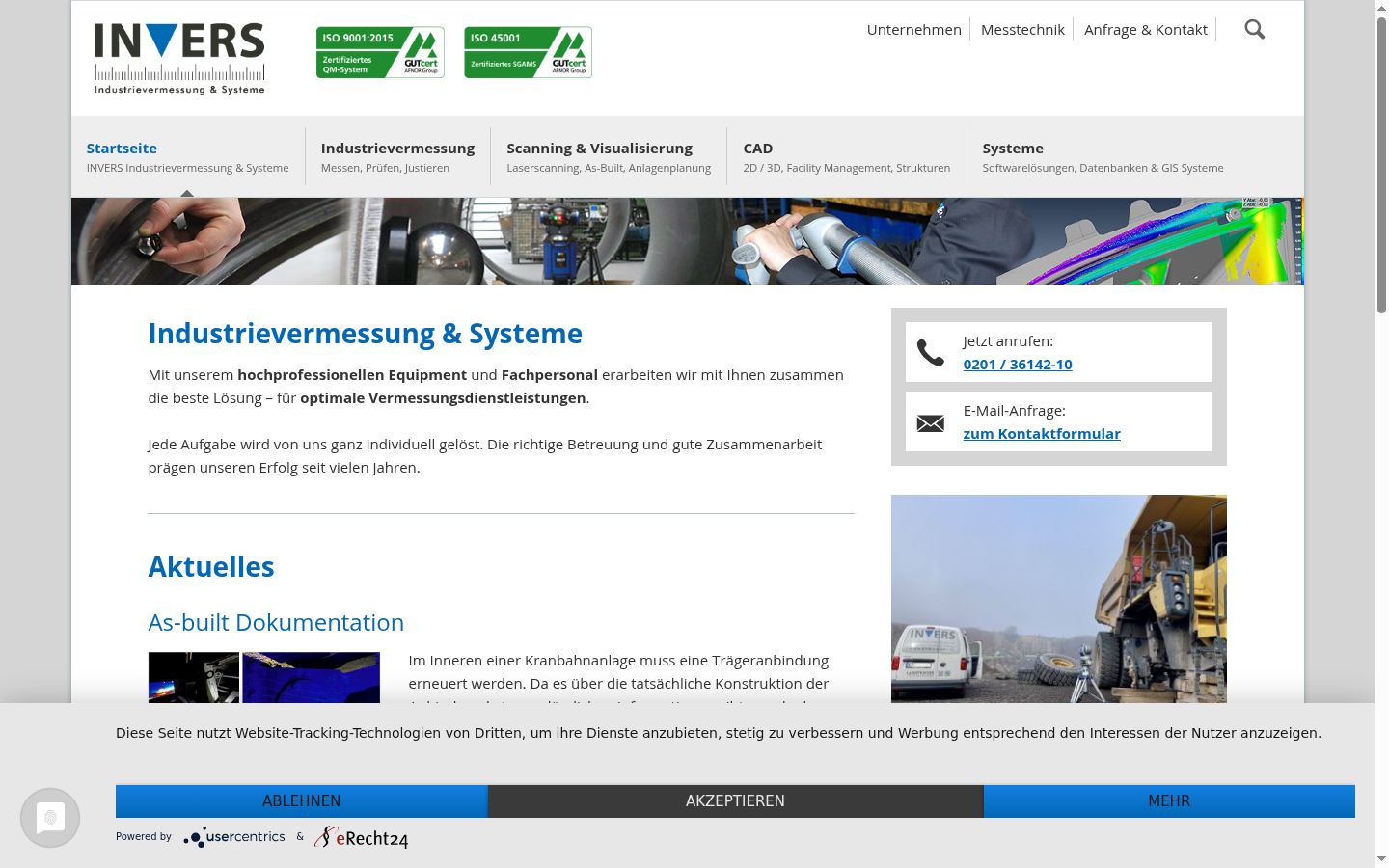Open the Industrievermessung navigation tab
This screenshot has height=868, width=1389.
click(x=397, y=157)
